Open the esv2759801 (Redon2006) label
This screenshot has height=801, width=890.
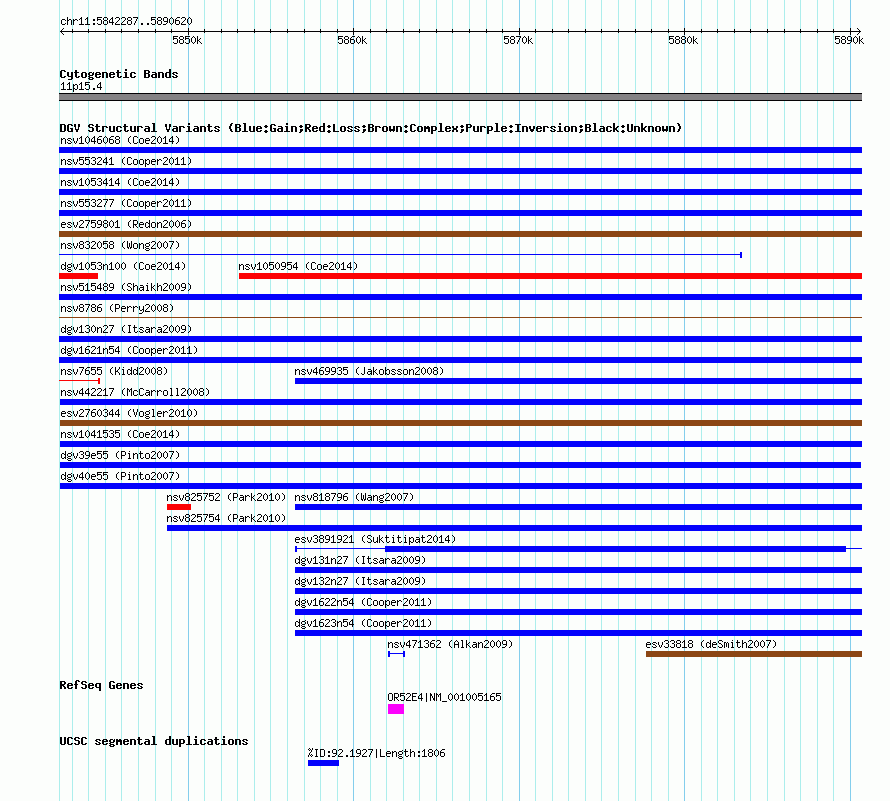click(x=126, y=224)
